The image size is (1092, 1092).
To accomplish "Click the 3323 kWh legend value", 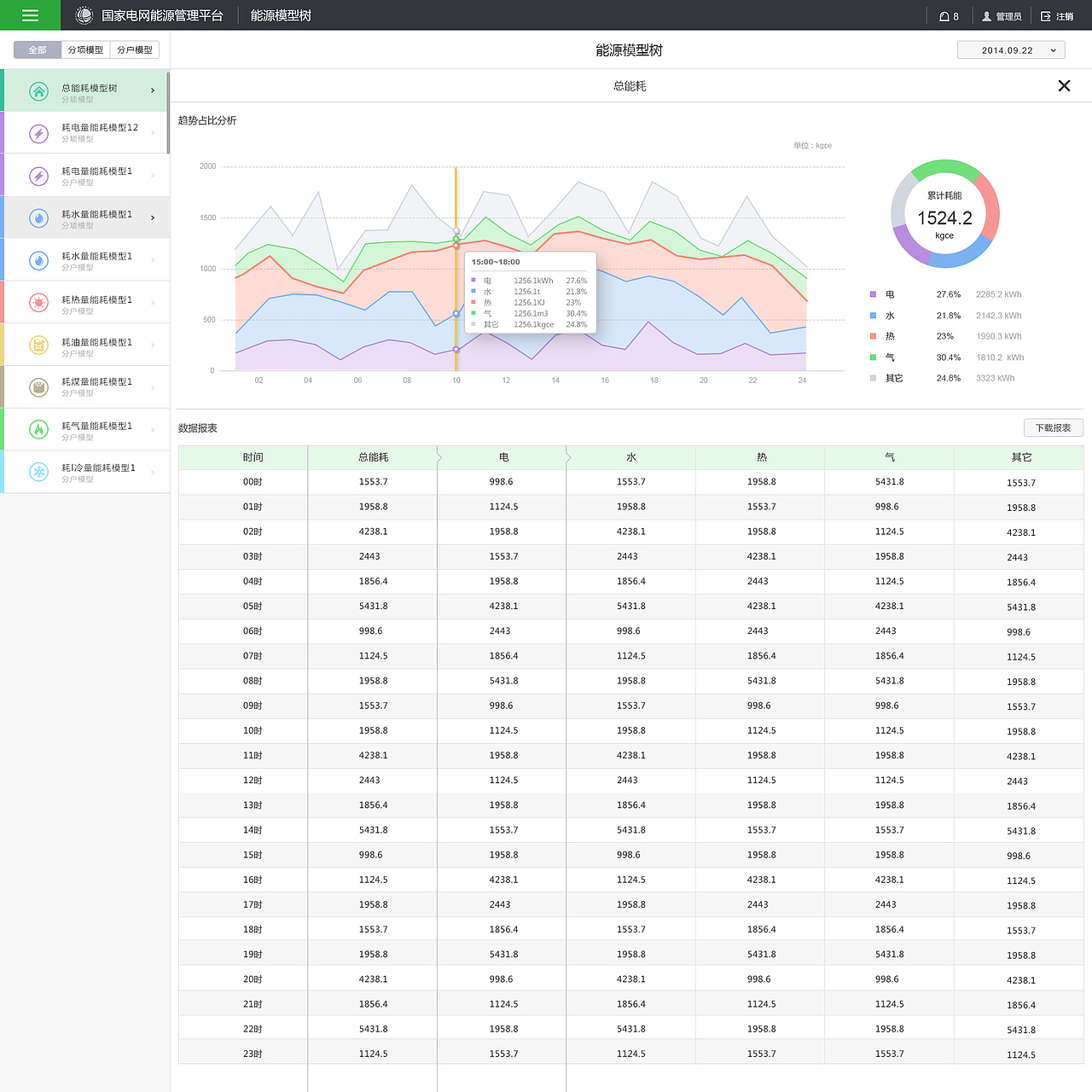I will pyautogui.click(x=996, y=378).
